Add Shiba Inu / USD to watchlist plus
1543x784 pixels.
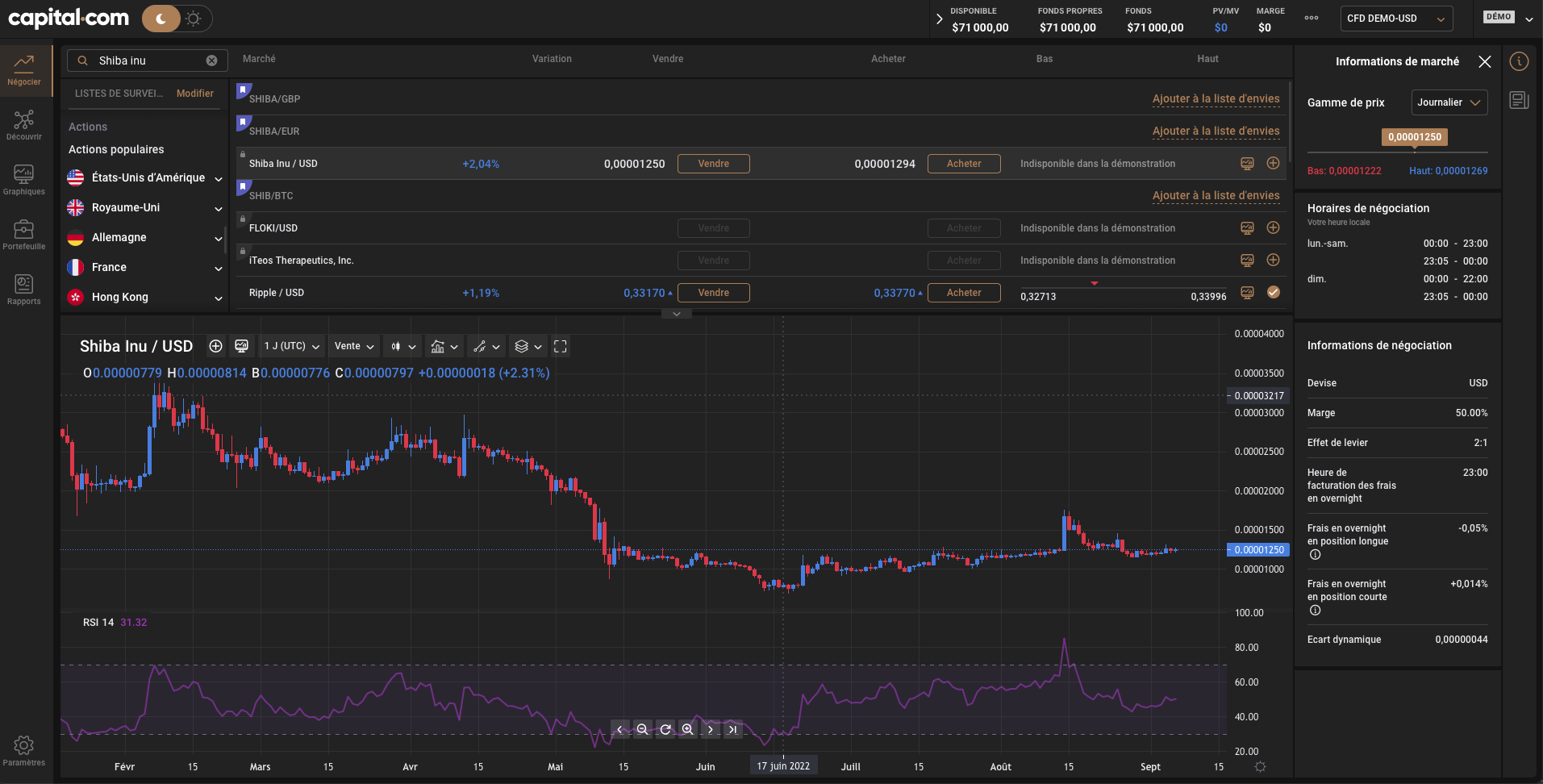coord(1273,163)
